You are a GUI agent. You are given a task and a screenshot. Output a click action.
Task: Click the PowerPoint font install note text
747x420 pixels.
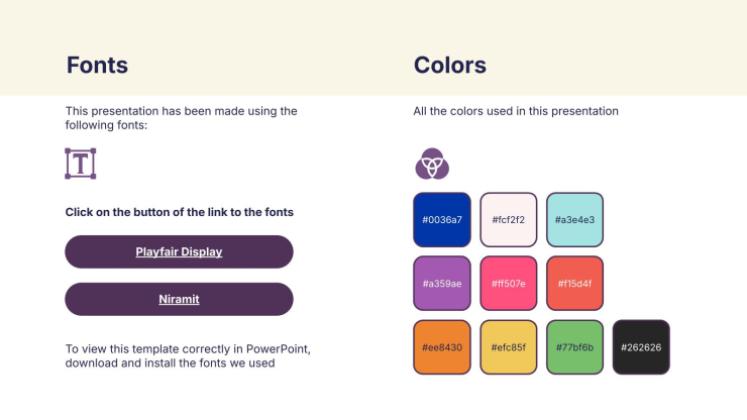pyautogui.click(x=188, y=356)
